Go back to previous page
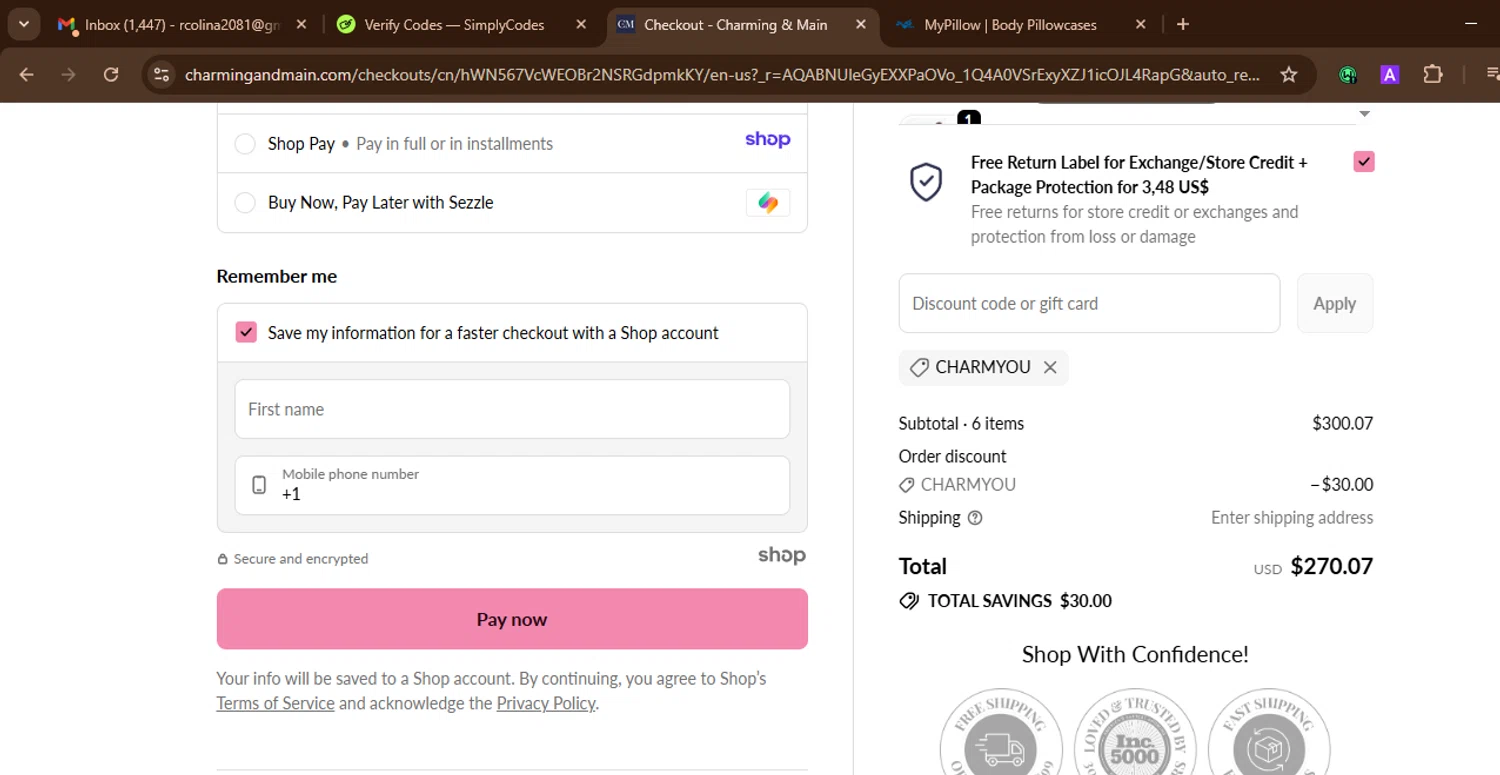The width and height of the screenshot is (1500, 775). click(27, 75)
